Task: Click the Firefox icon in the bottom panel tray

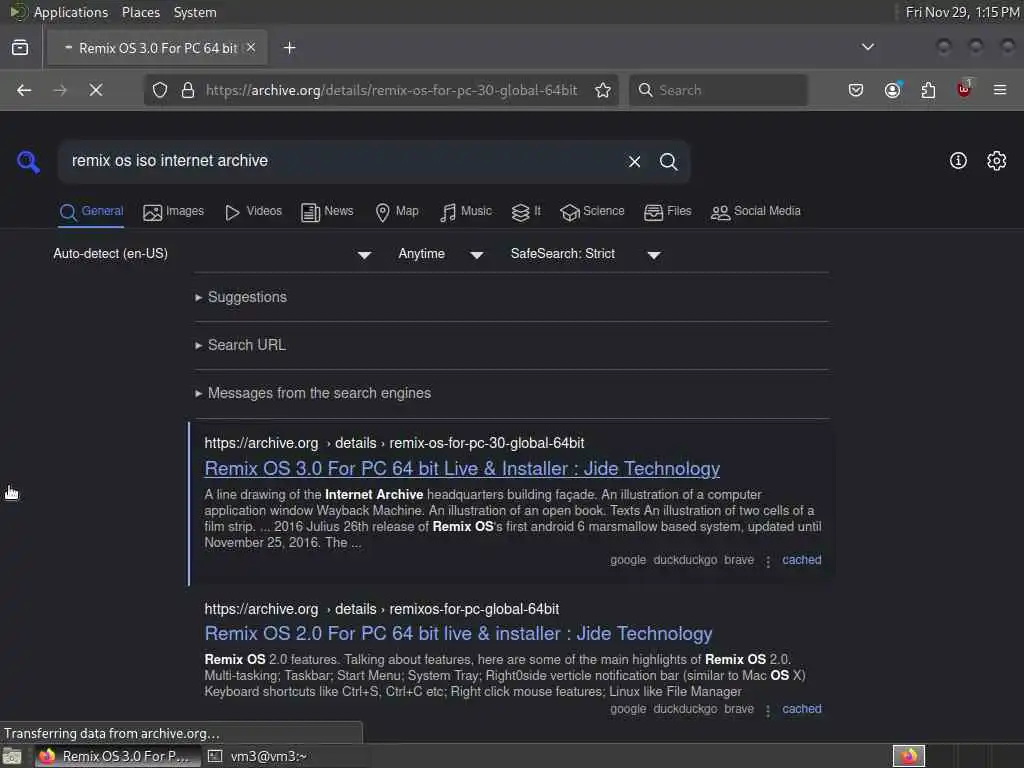Action: pyautogui.click(x=909, y=756)
